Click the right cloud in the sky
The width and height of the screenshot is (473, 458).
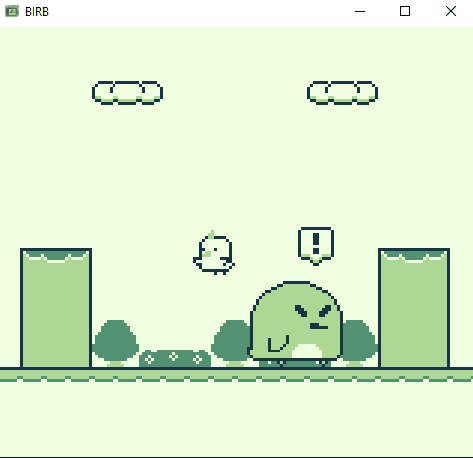pyautogui.click(x=342, y=92)
